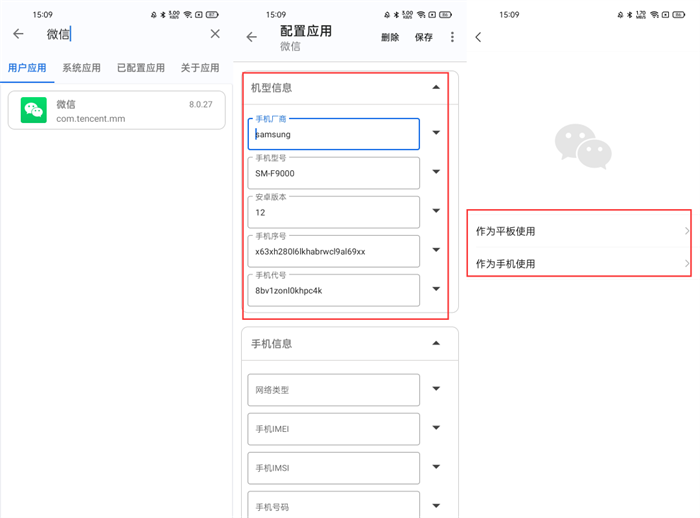Edit the 安卓版本 field showing 12

click(333, 212)
